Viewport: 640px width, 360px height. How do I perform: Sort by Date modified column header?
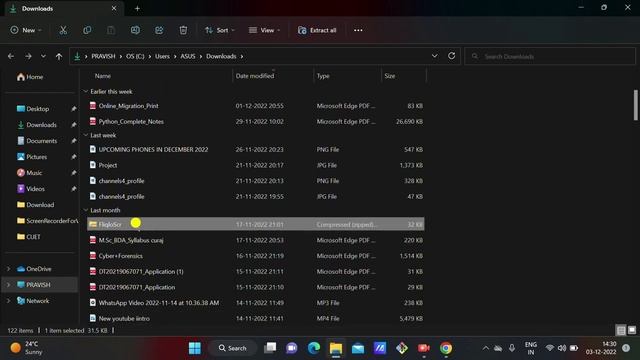[x=255, y=76]
